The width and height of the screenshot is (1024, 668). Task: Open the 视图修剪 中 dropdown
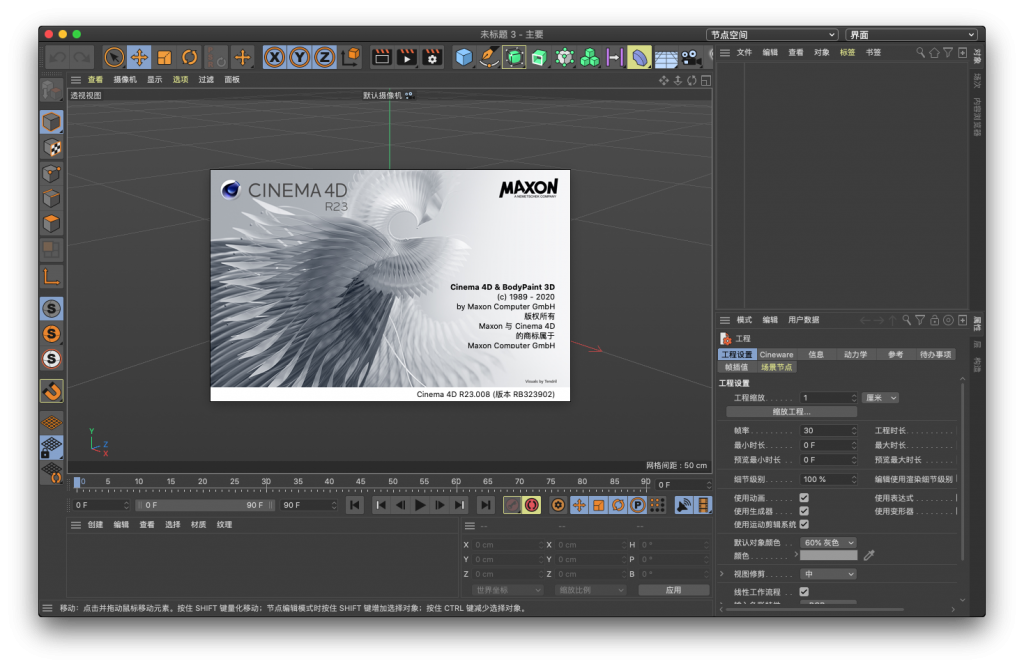coord(828,574)
